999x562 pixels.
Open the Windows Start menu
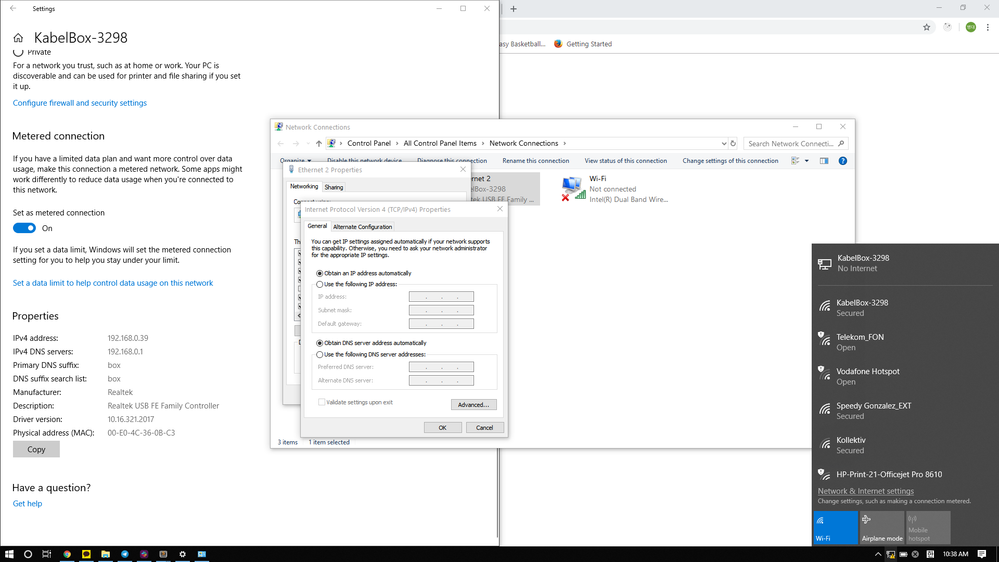coord(9,554)
